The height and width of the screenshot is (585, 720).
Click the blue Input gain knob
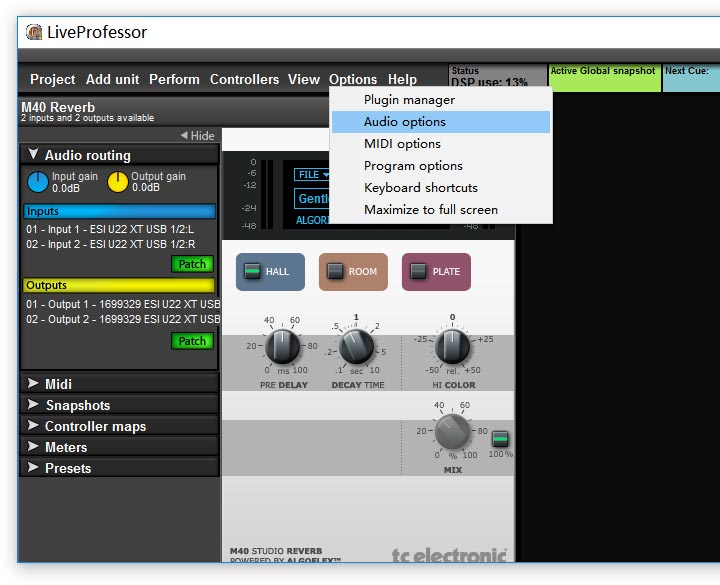pyautogui.click(x=38, y=182)
